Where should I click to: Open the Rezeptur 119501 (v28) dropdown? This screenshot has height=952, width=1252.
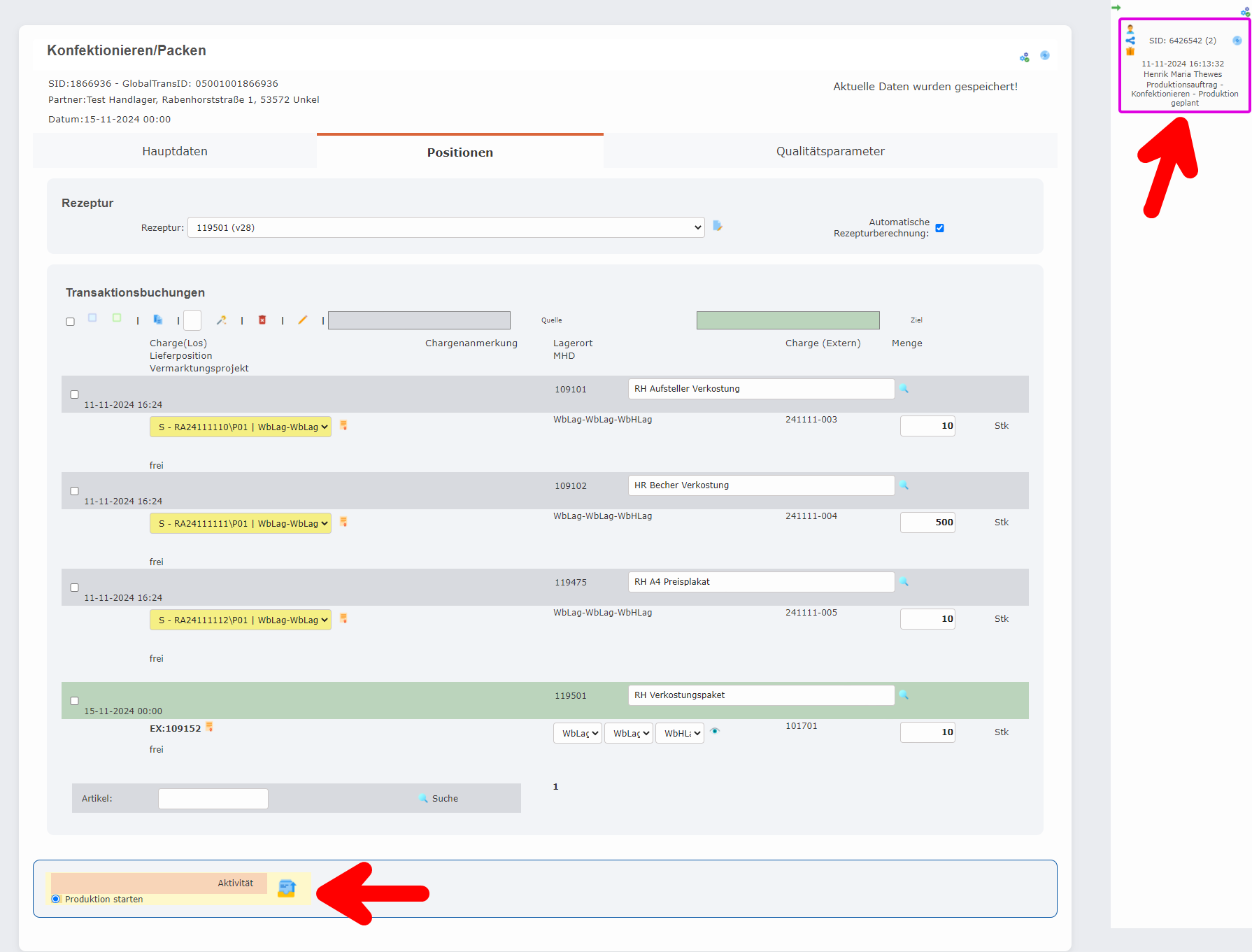click(x=446, y=227)
